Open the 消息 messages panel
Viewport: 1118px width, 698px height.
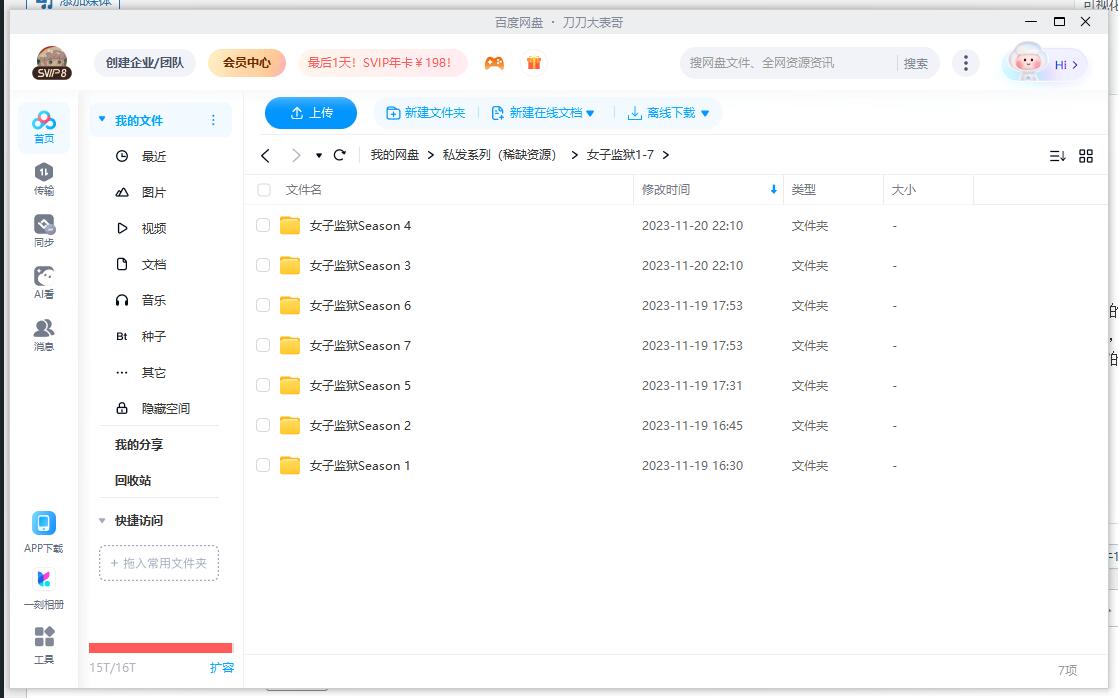pyautogui.click(x=43, y=330)
